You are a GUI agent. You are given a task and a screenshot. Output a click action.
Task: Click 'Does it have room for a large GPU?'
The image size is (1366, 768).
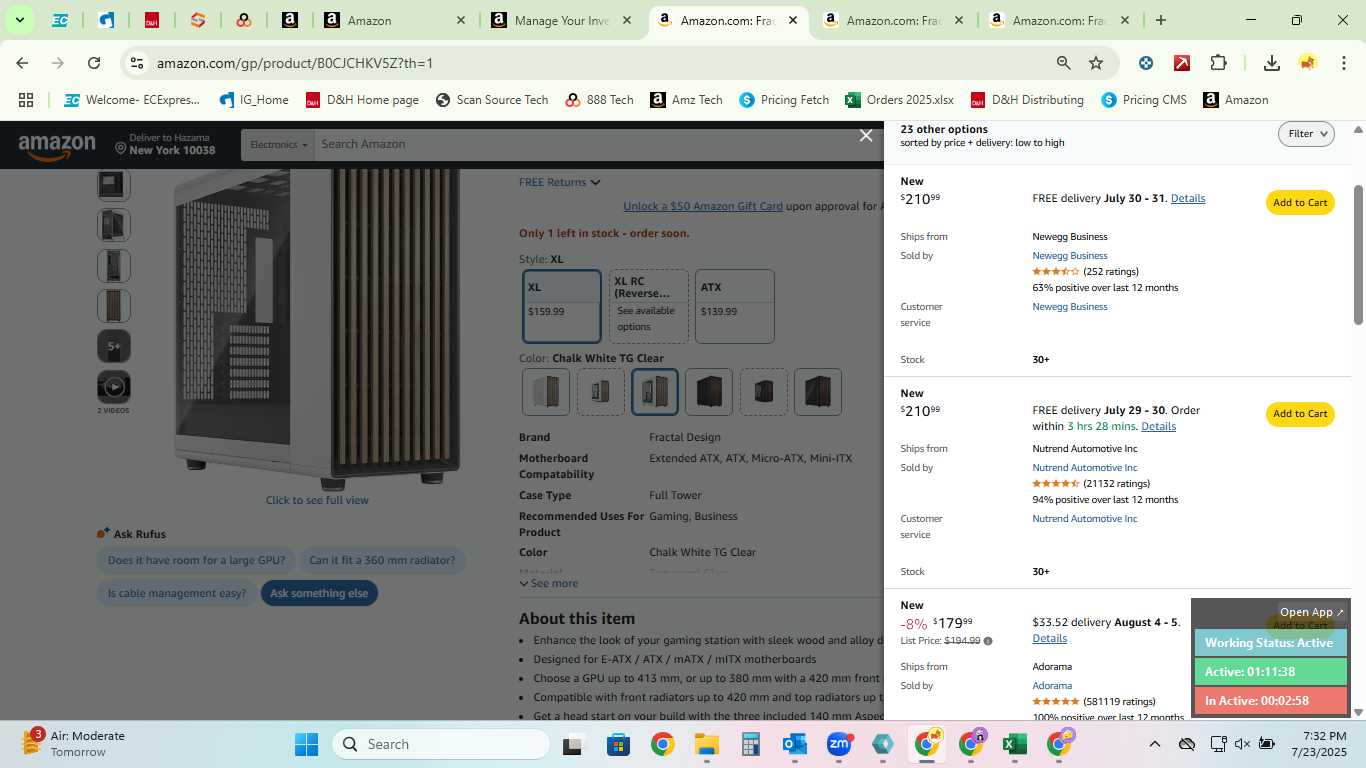[196, 560]
